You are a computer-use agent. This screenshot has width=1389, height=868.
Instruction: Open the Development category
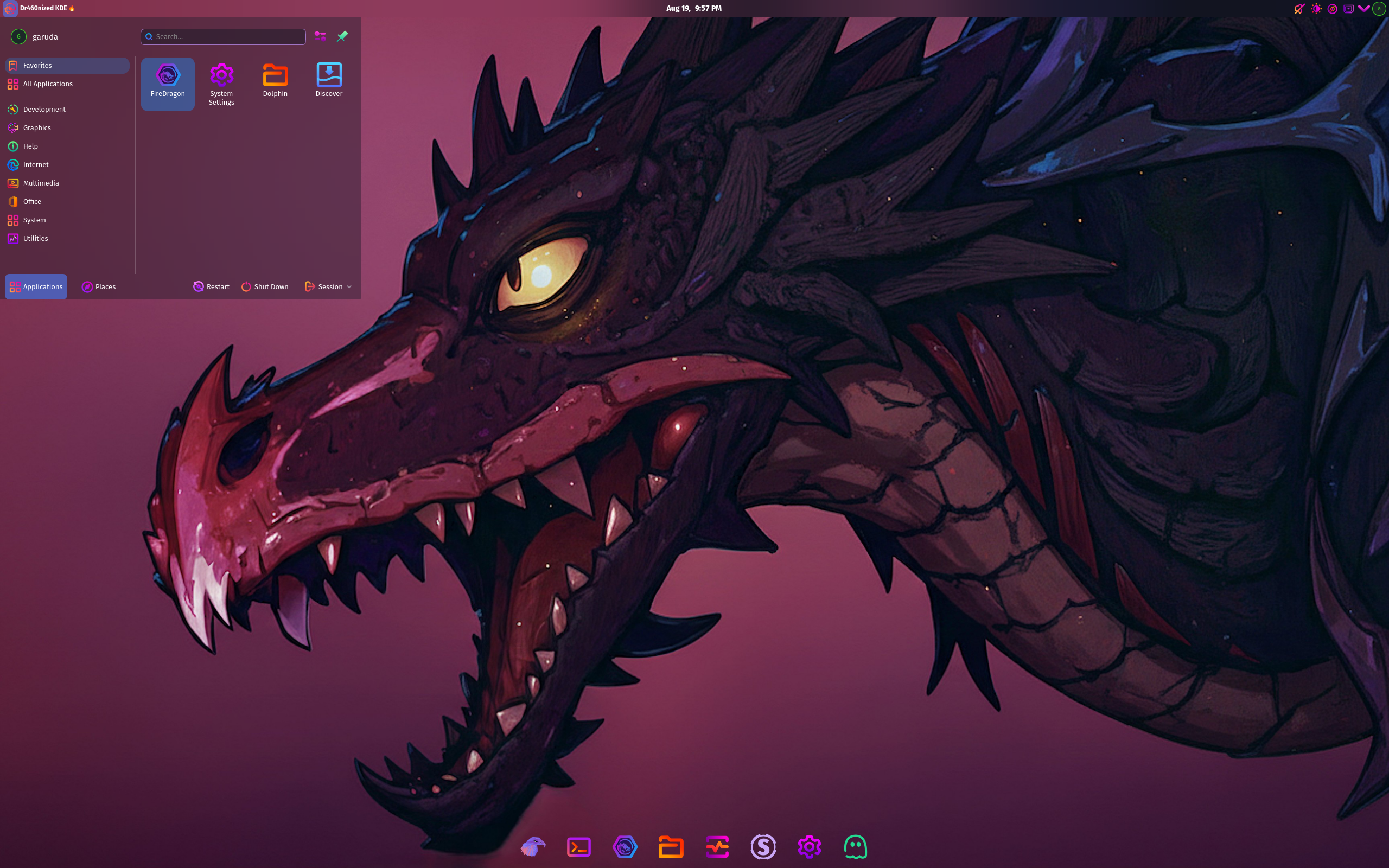[67, 109]
